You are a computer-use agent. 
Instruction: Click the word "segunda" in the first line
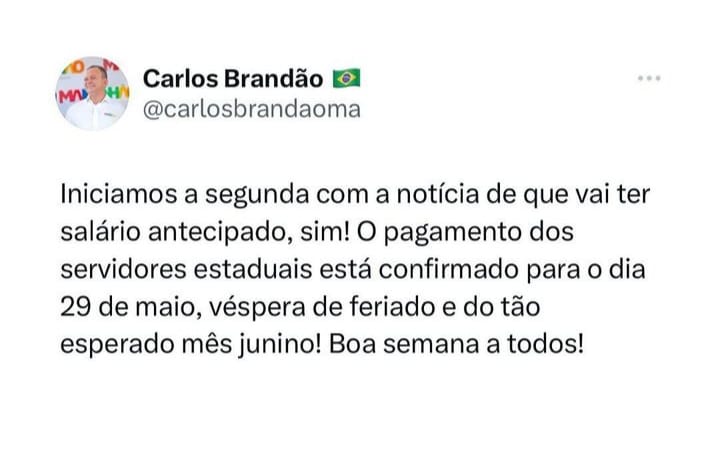point(257,196)
